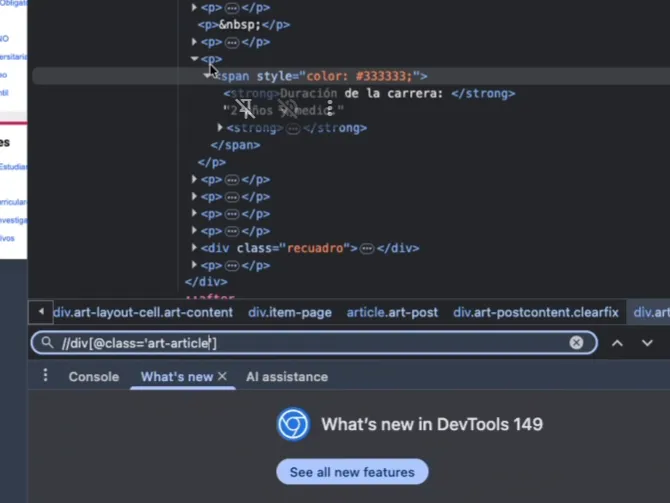This screenshot has width=670, height=503.
Task: Expand the last p element before closing div
Action: [194, 265]
